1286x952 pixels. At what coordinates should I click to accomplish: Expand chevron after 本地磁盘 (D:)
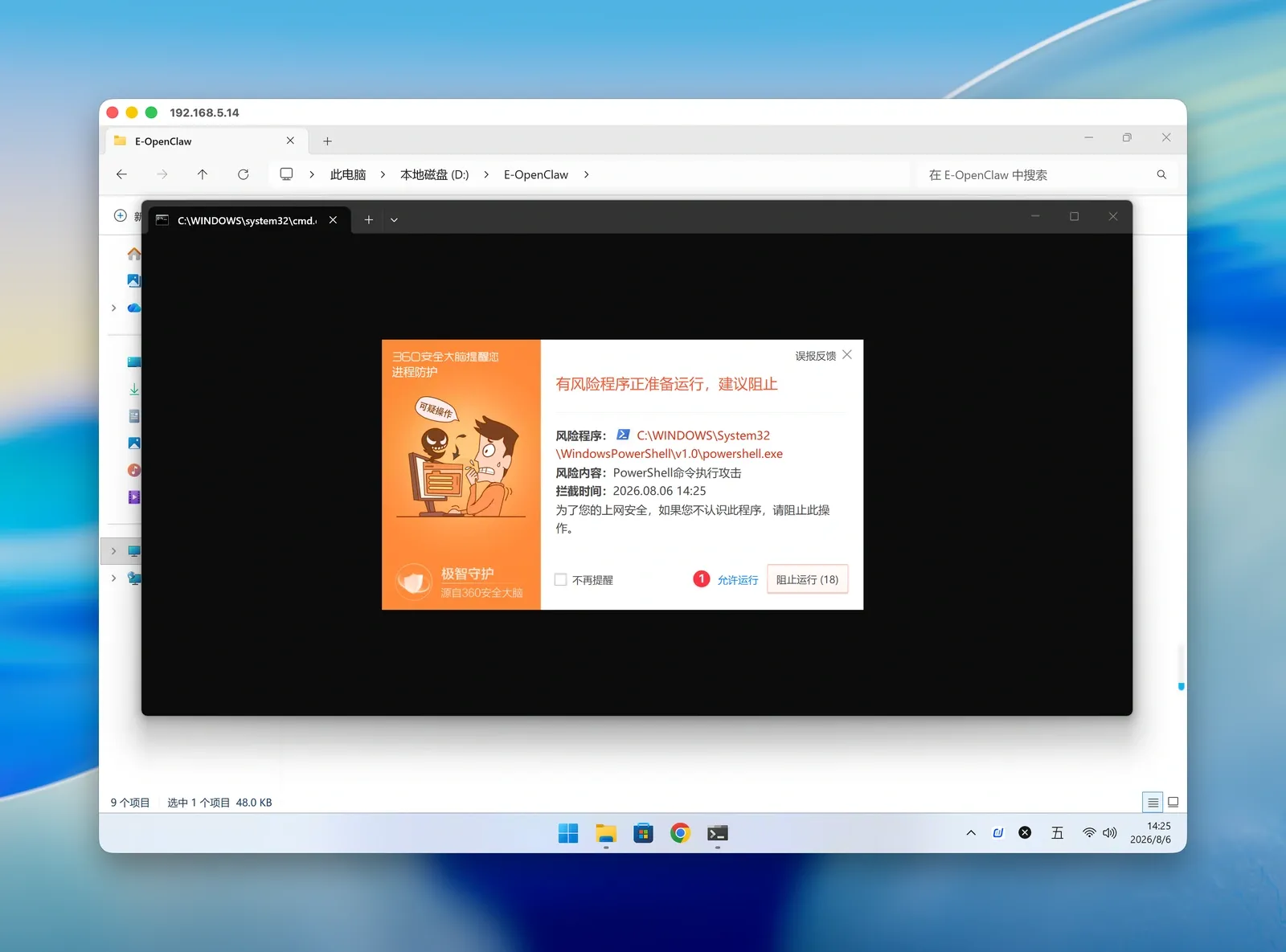[486, 174]
